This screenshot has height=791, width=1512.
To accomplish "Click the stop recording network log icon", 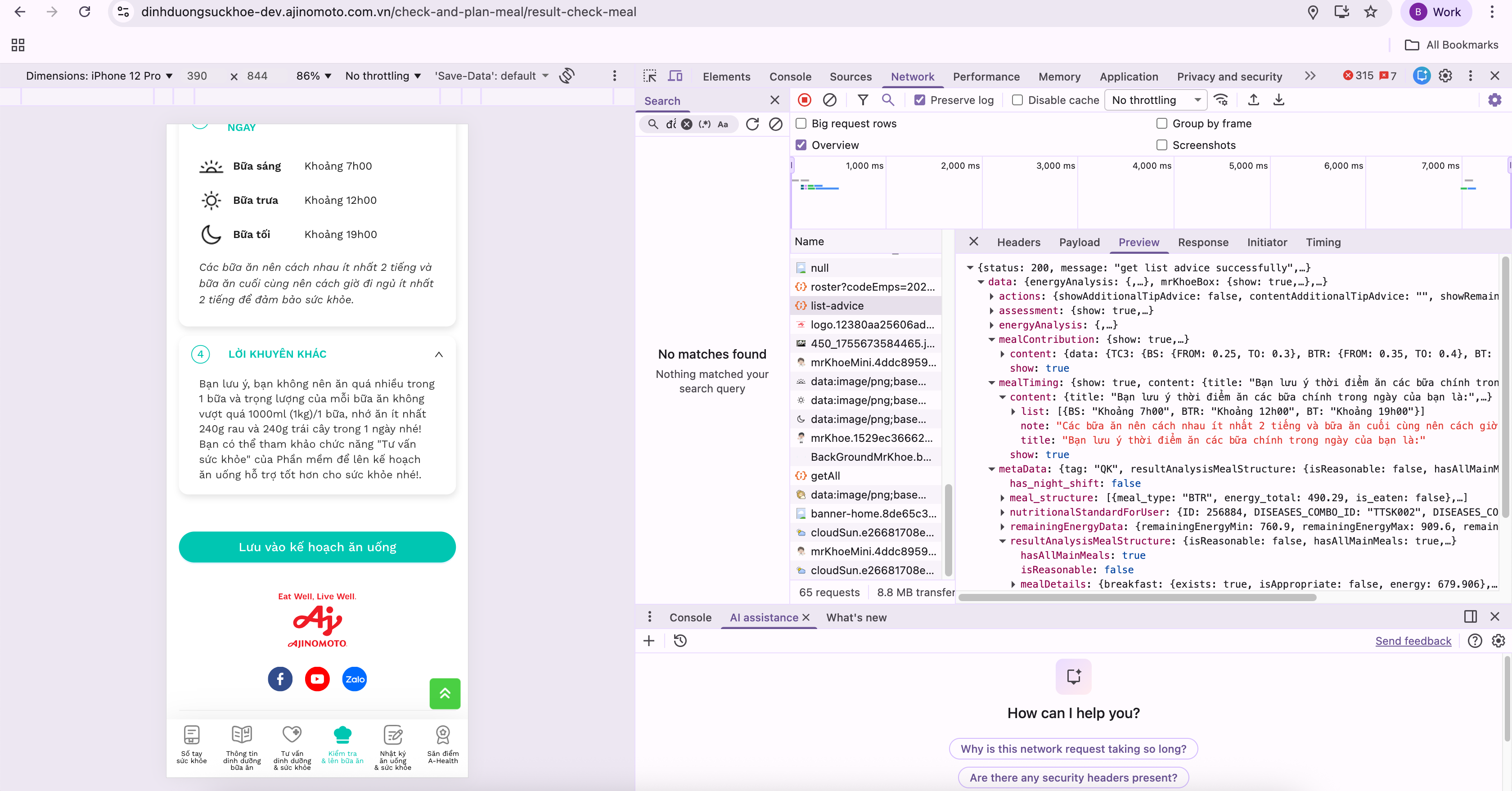I will 804,100.
